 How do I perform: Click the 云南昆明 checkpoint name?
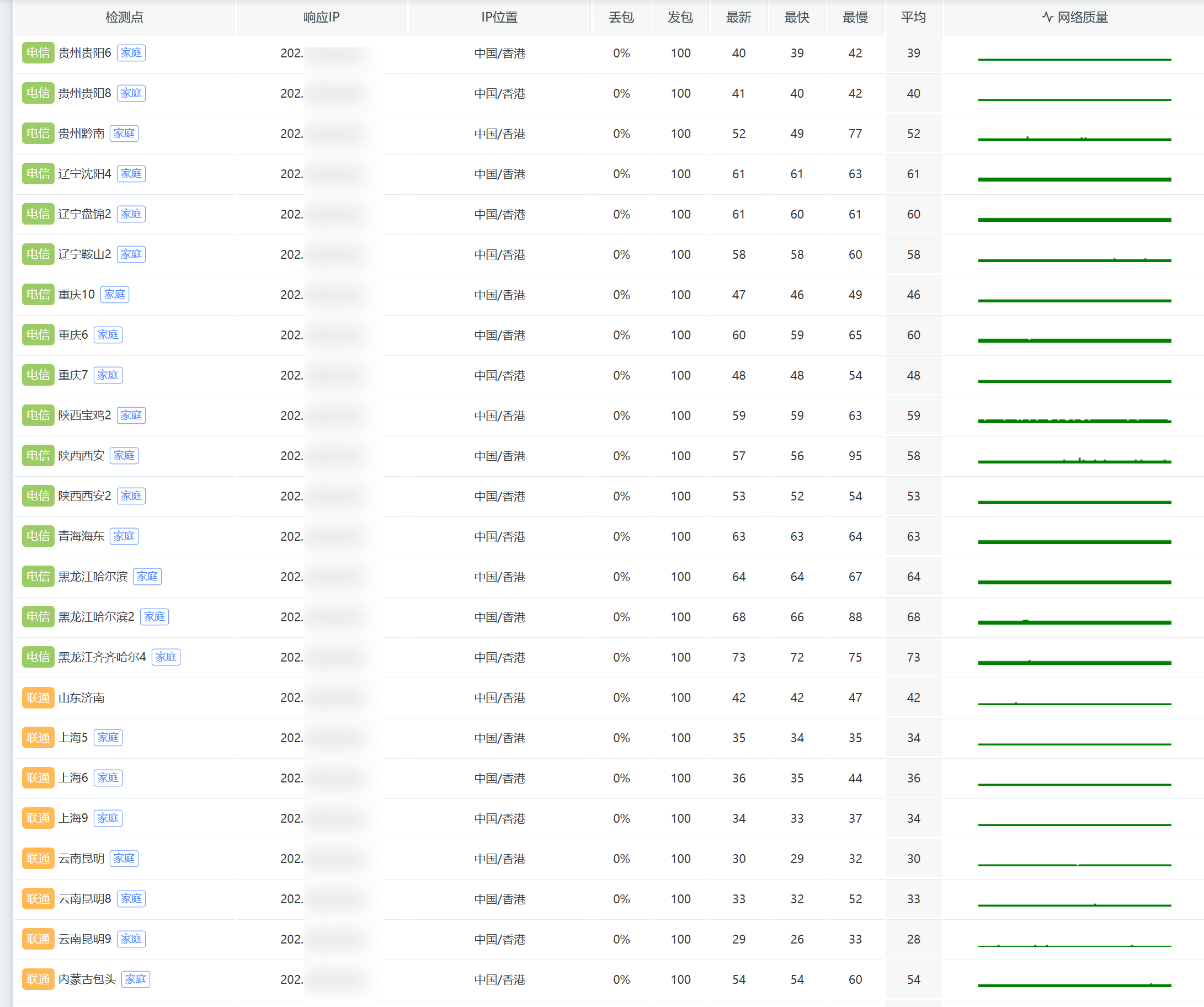[82, 859]
